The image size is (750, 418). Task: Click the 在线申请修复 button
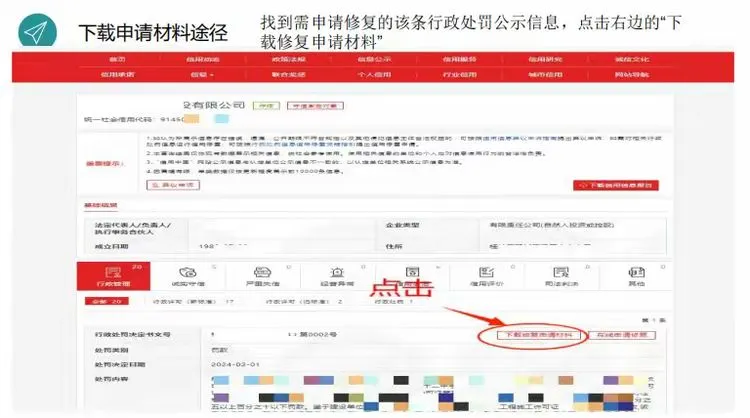[x=622, y=336]
